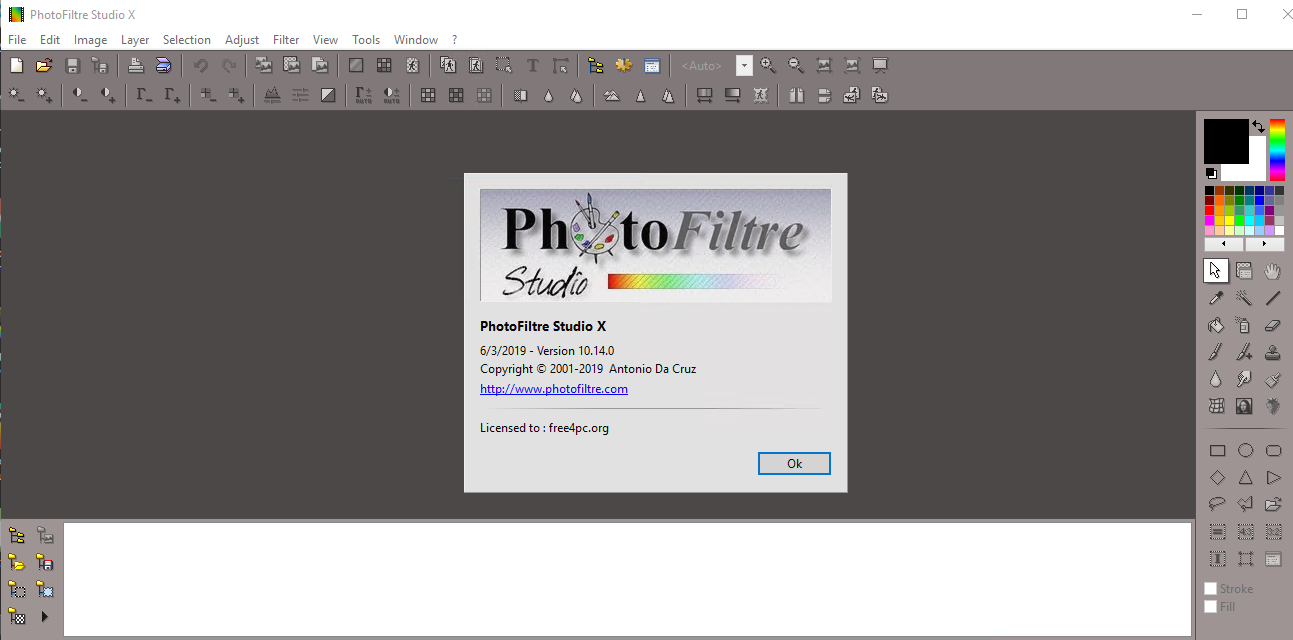Click the Contrast minus icon

(80, 95)
